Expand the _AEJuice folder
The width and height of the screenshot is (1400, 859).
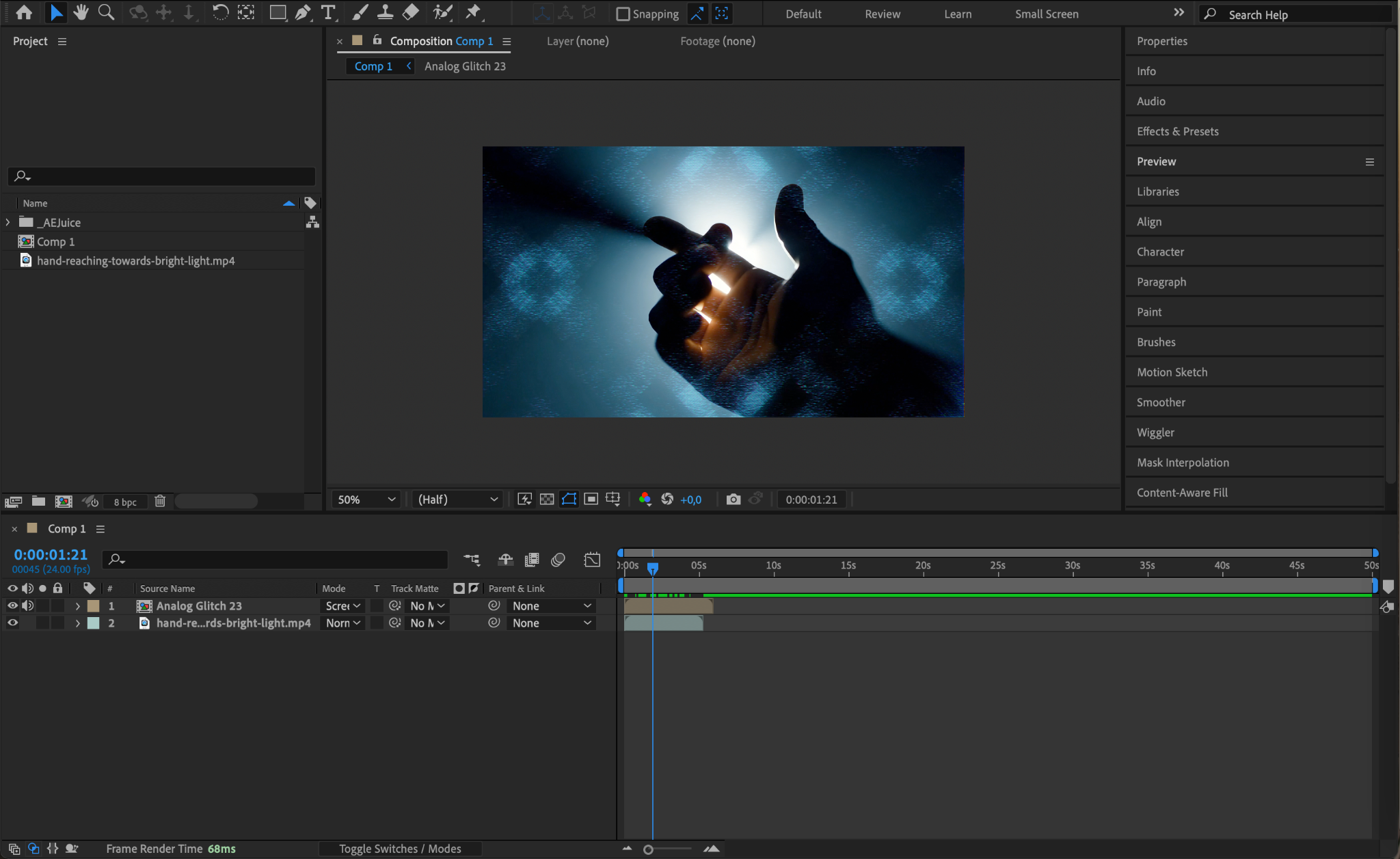click(x=8, y=223)
